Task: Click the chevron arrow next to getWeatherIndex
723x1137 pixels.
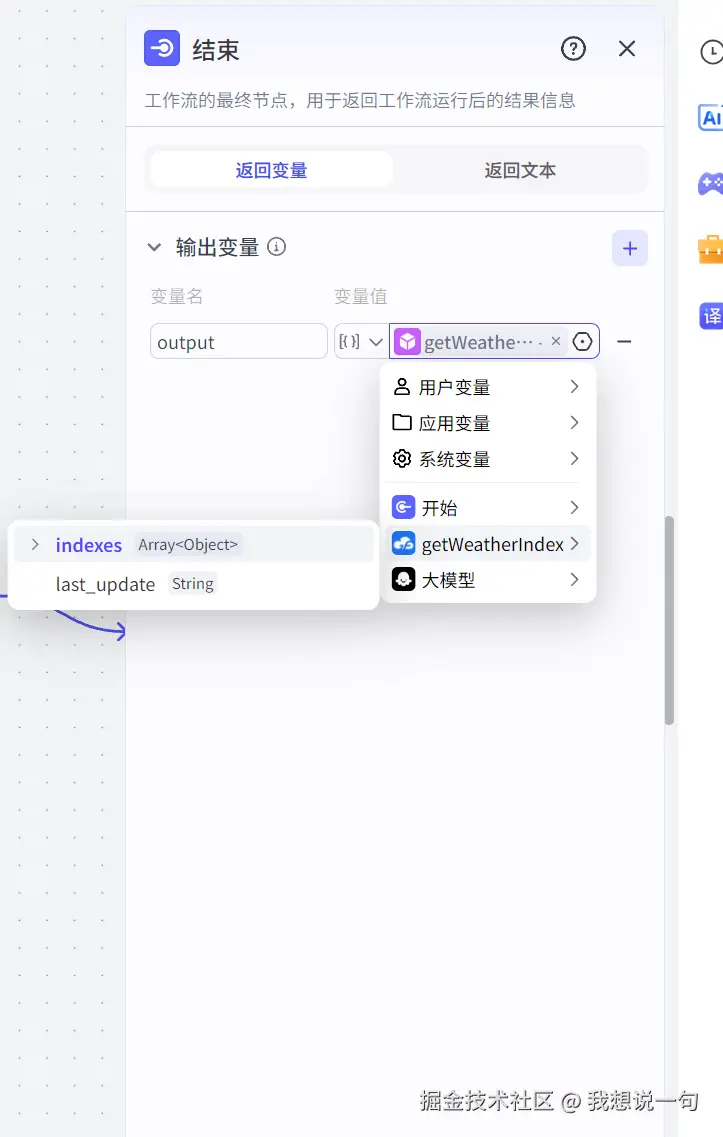Action: pyautogui.click(x=574, y=543)
